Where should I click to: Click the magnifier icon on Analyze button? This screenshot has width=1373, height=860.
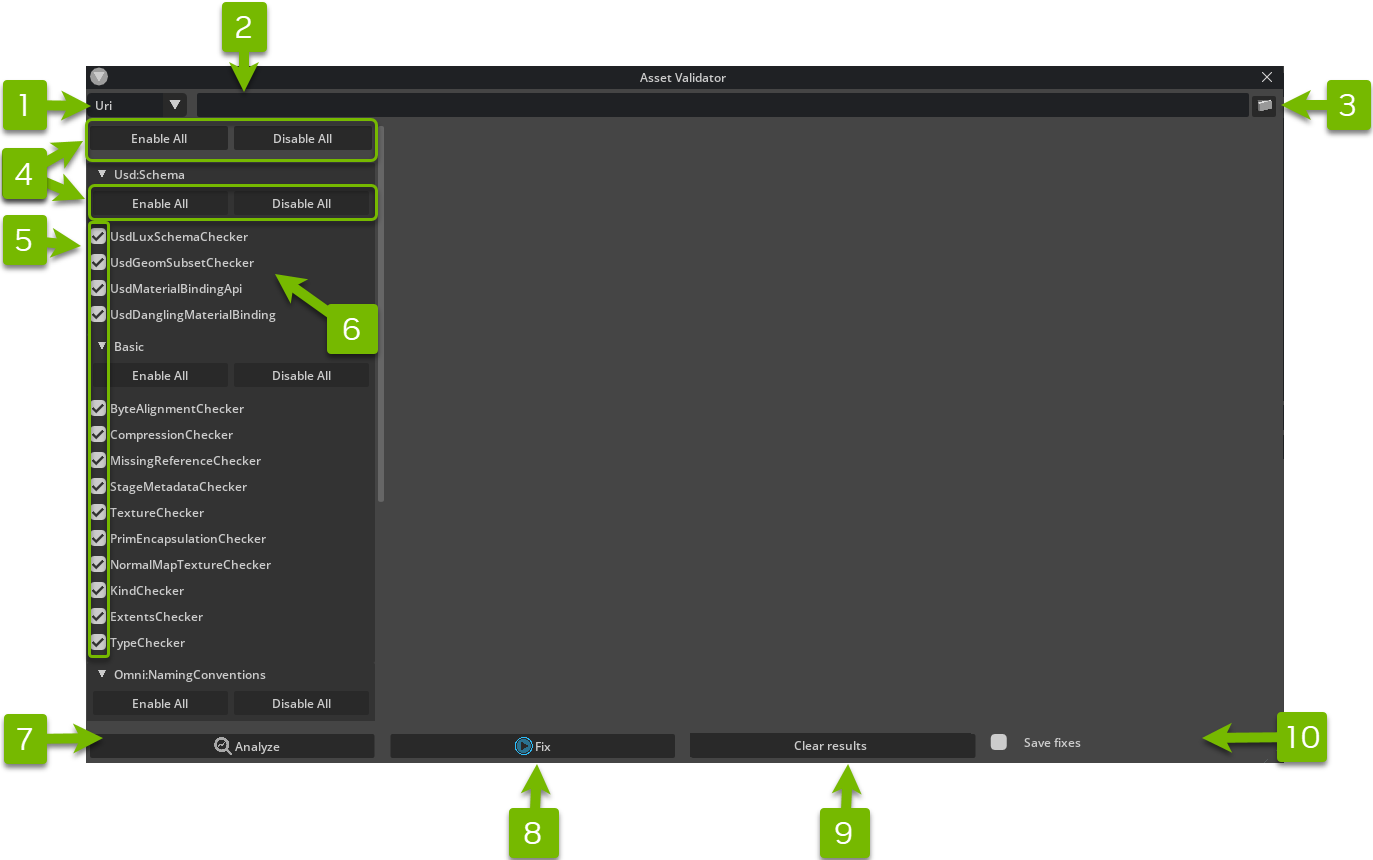(224, 745)
